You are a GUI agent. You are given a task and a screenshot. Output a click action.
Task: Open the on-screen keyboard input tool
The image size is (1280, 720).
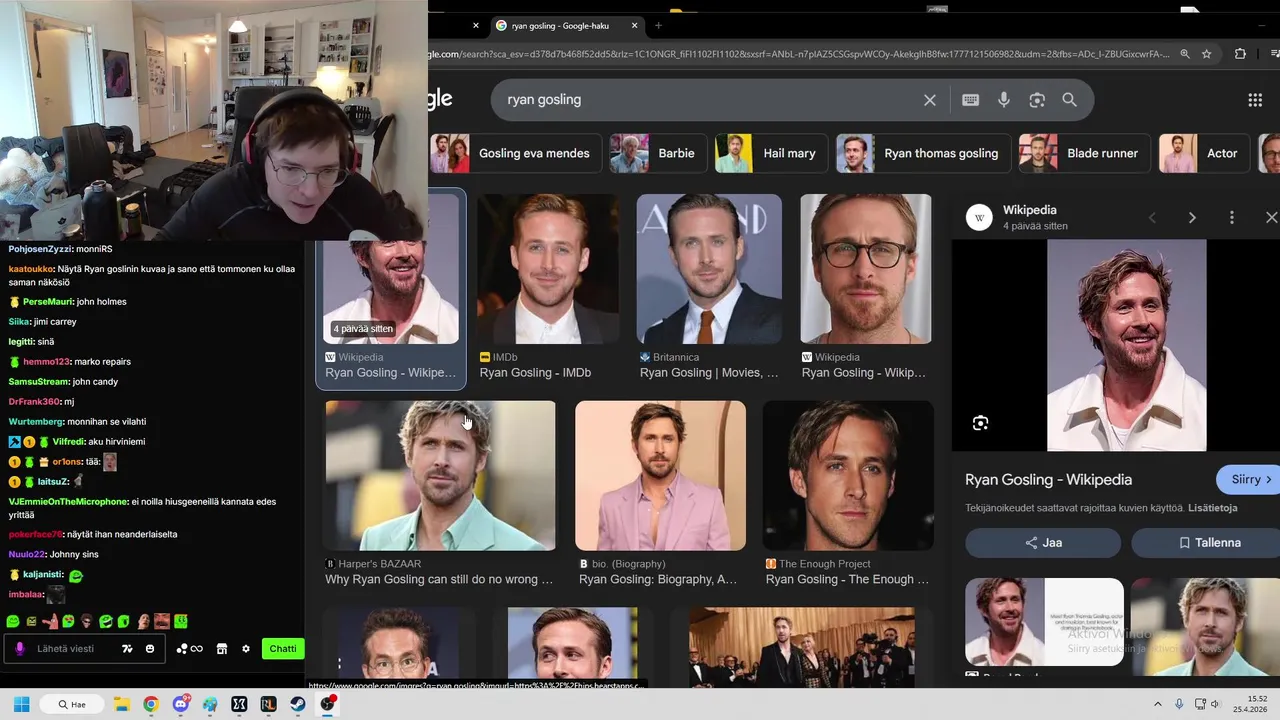point(970,100)
